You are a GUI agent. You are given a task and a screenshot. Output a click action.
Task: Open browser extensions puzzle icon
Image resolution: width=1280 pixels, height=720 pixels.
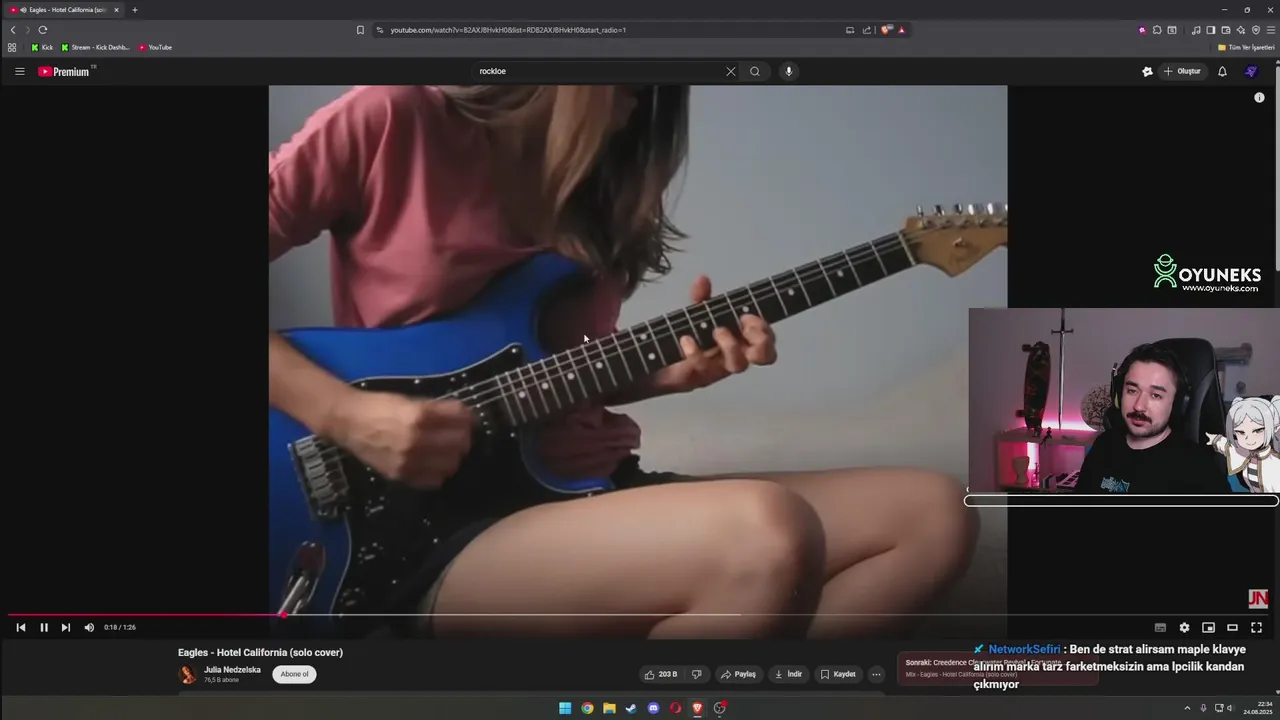click(x=1156, y=30)
